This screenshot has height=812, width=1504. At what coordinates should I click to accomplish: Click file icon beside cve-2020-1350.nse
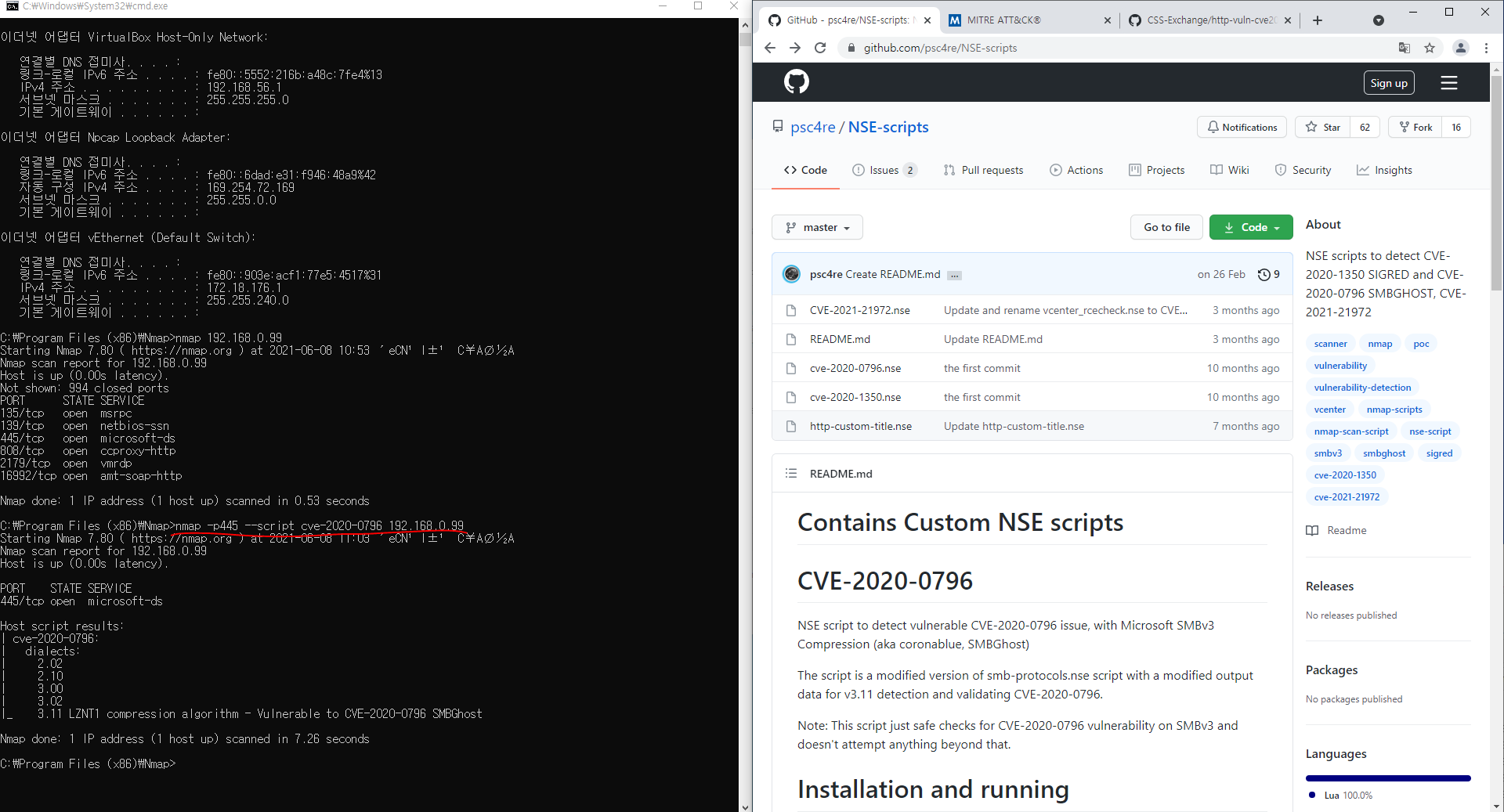point(791,397)
